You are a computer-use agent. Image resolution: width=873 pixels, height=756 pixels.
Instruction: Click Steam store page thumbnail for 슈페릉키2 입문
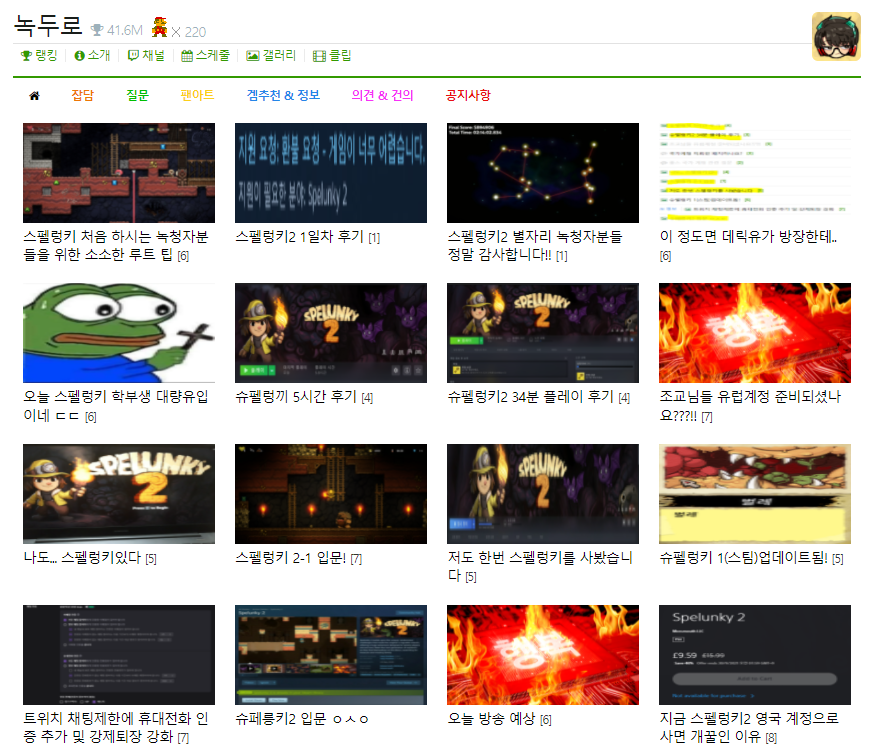coord(331,655)
